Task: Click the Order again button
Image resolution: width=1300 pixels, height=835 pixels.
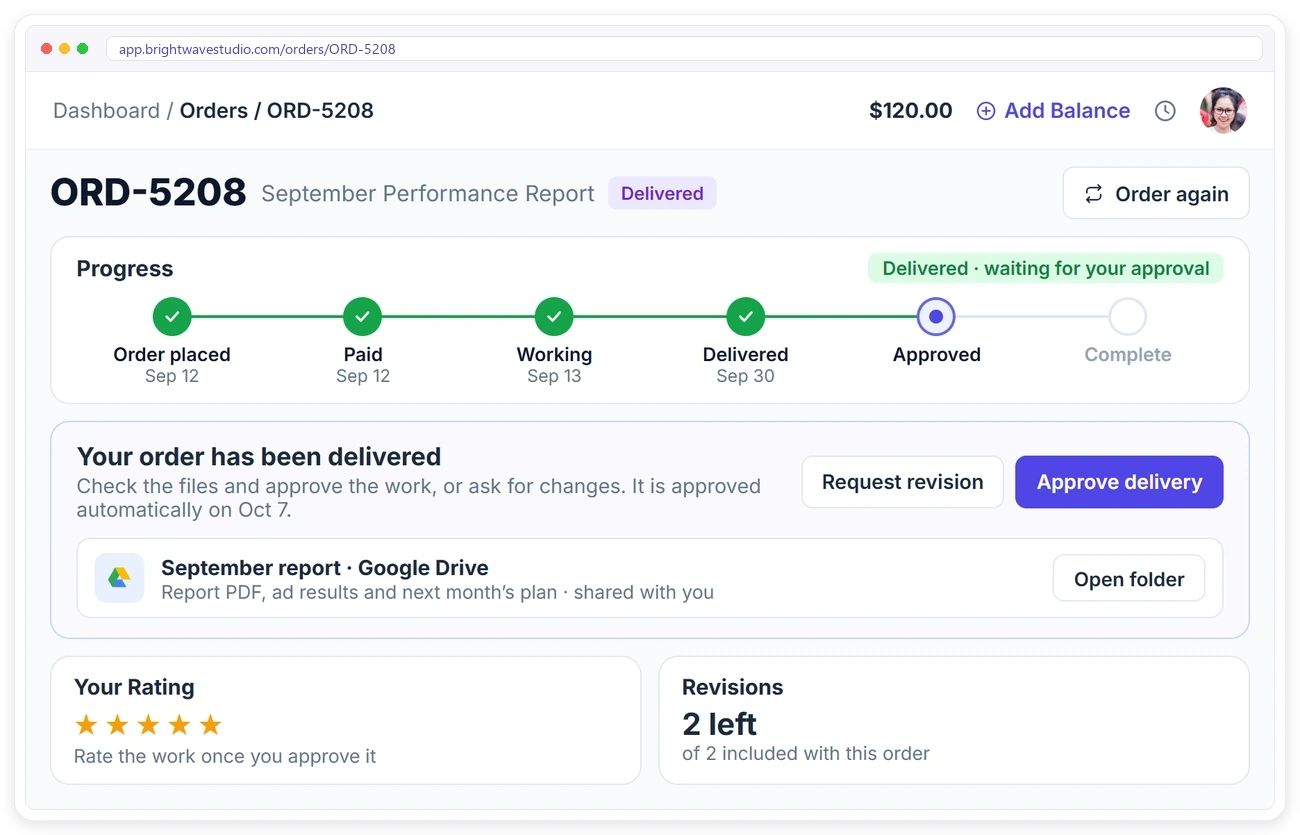Action: [x=1156, y=194]
